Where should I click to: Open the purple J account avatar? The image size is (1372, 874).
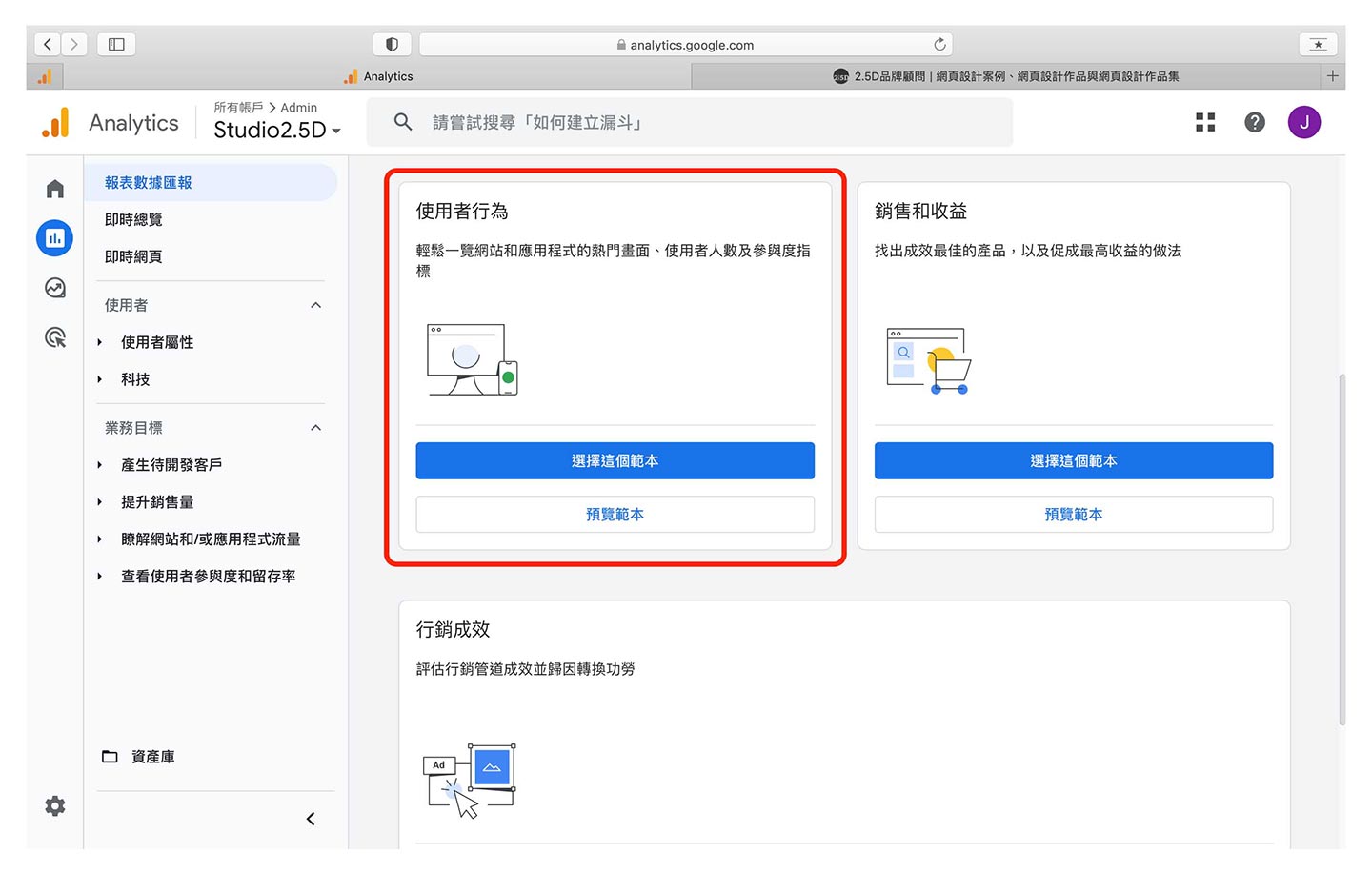pos(1303,122)
